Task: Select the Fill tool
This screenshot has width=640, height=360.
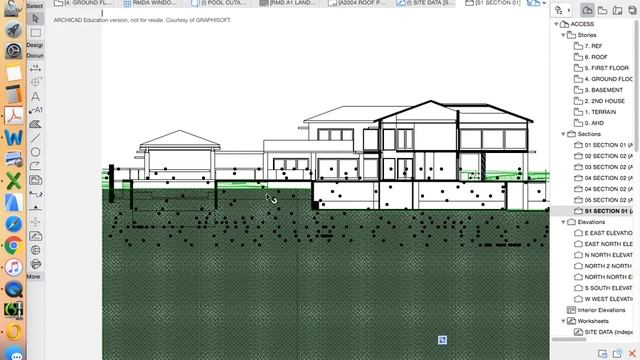Action: [36, 124]
